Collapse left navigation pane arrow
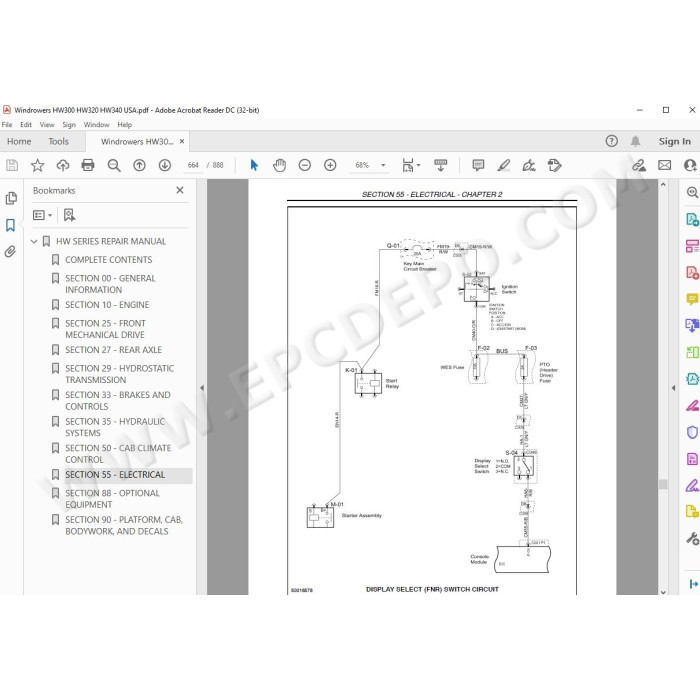The image size is (700, 700). (202, 388)
